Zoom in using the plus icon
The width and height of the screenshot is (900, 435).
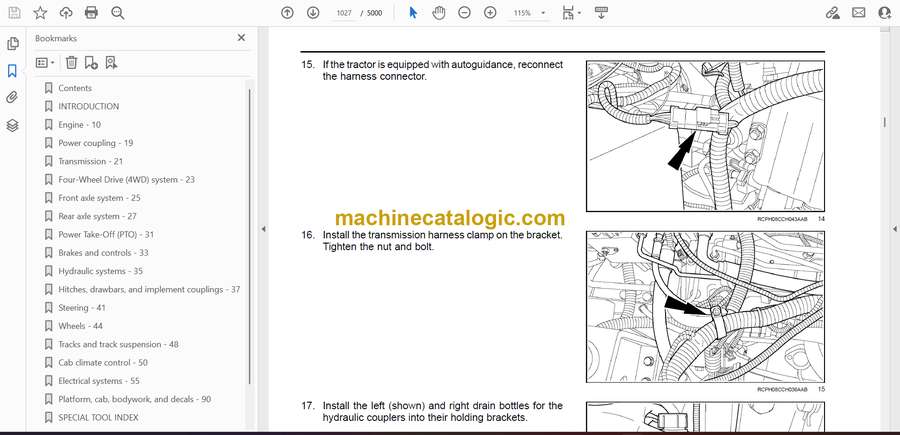pos(490,13)
